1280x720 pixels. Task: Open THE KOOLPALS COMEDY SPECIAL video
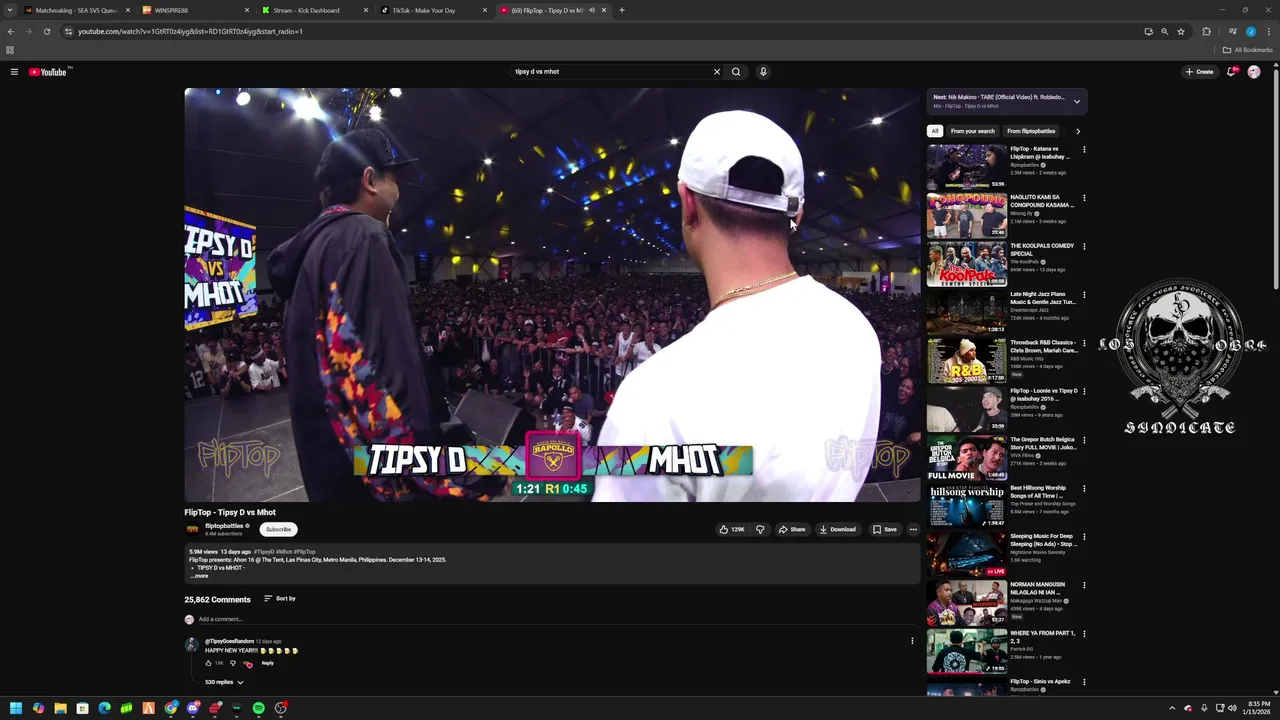click(966, 264)
